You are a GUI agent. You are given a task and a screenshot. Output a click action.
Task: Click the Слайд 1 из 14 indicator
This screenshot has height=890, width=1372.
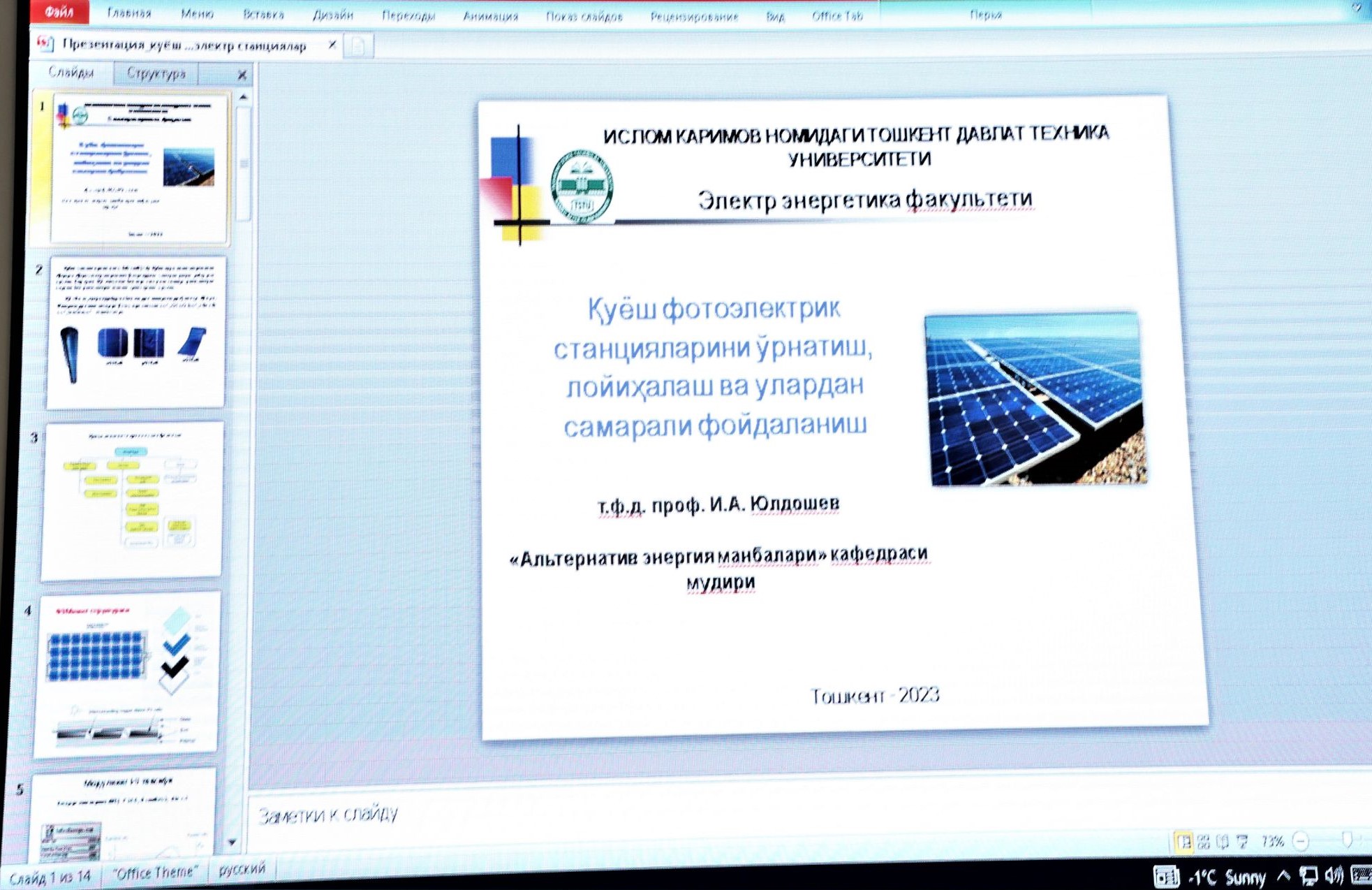tap(50, 877)
